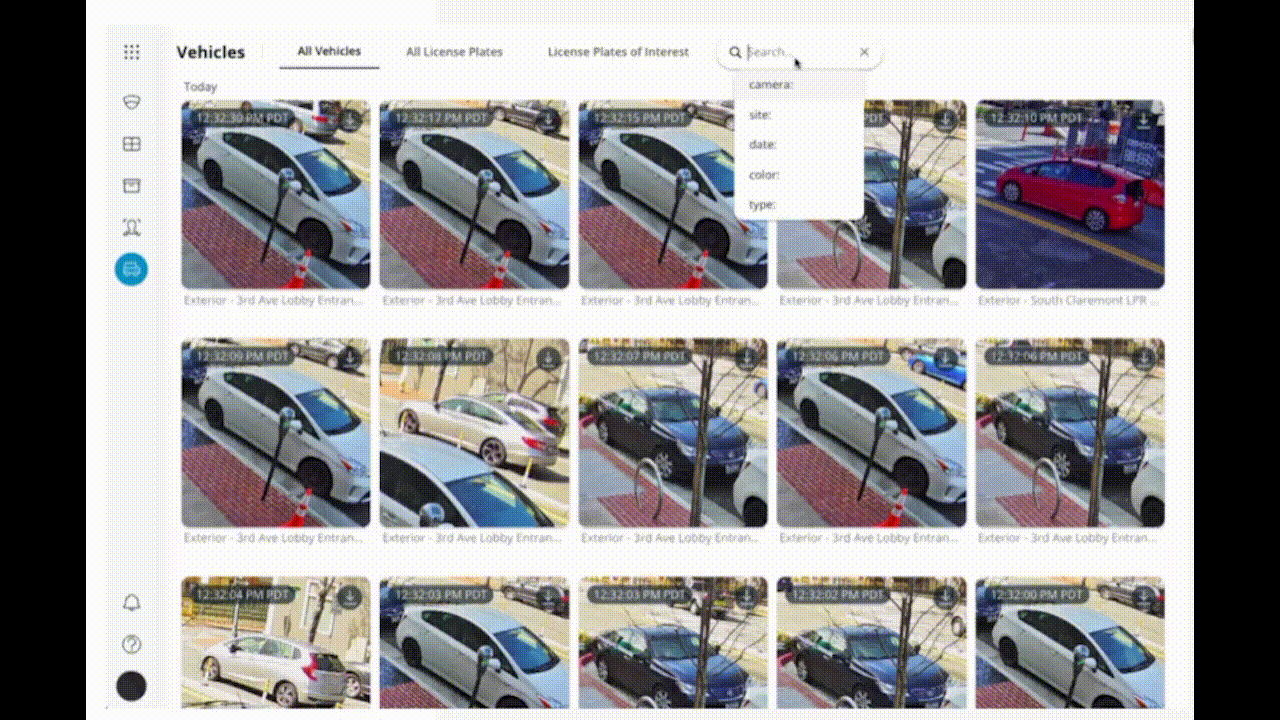Open the Archive sidebar icon
The width and height of the screenshot is (1280, 720).
[131, 185]
